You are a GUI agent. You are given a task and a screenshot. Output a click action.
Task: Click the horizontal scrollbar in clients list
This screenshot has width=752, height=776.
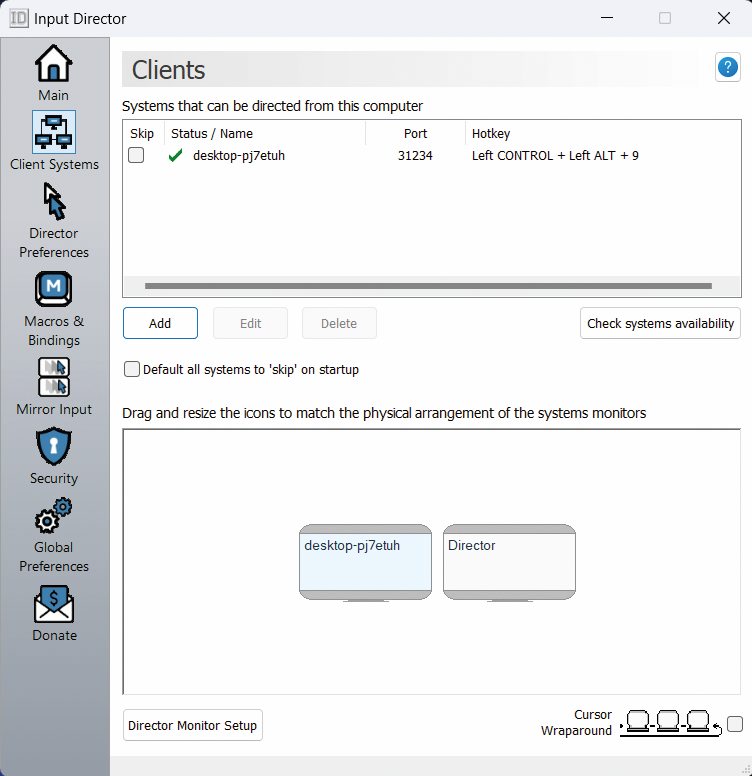click(428, 286)
